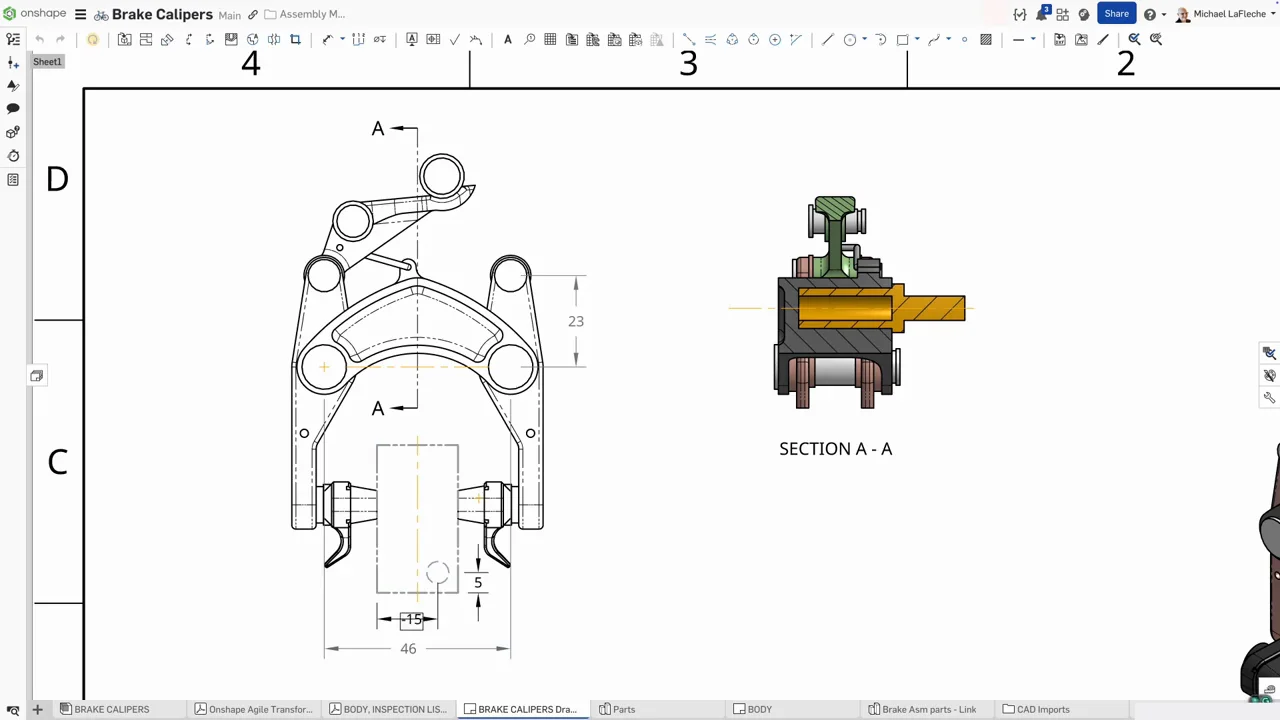Expand the rectangle tool dropdown arrow
The height and width of the screenshot is (720, 1280).
tap(917, 40)
